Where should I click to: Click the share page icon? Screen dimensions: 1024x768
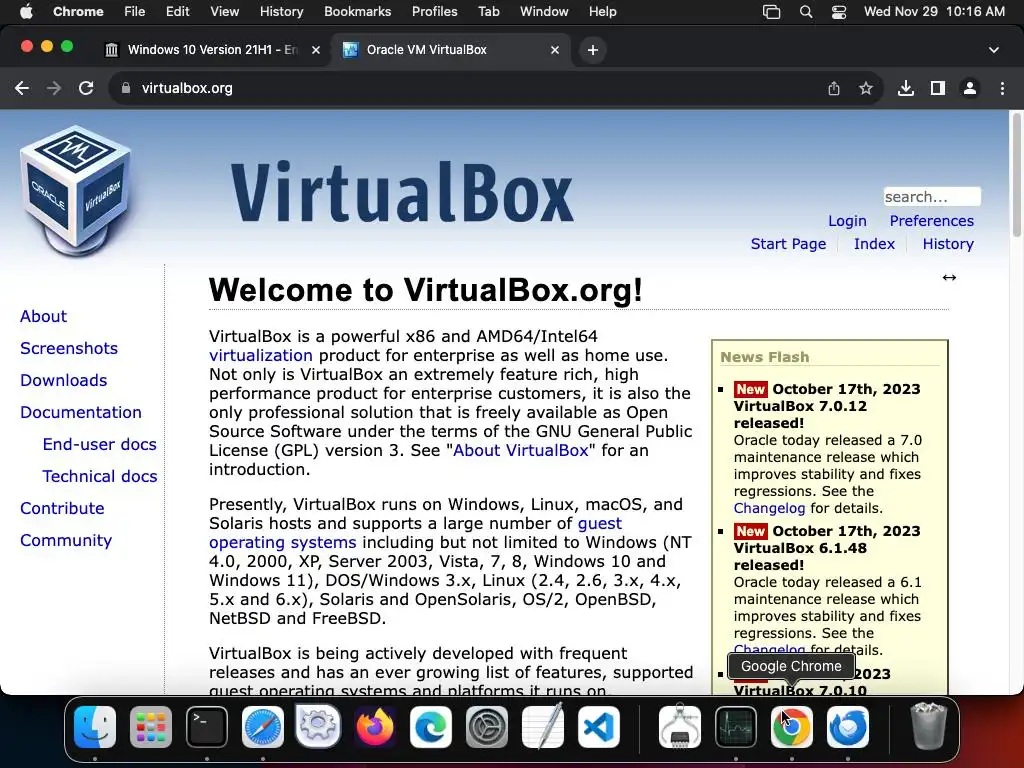pos(834,88)
